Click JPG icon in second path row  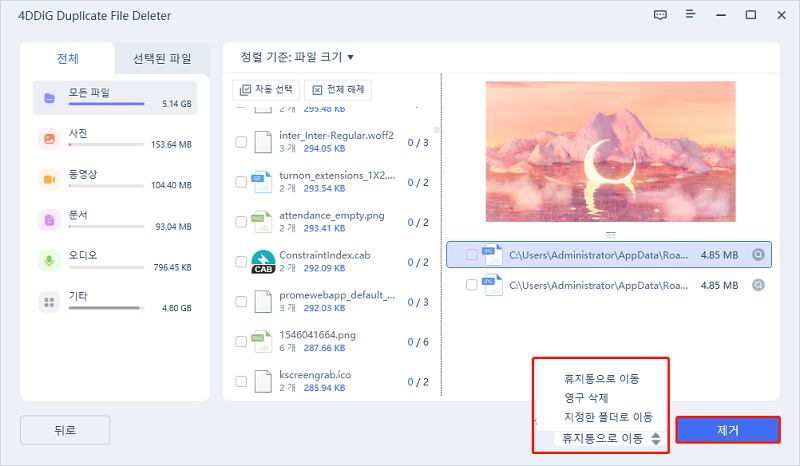[x=493, y=285]
